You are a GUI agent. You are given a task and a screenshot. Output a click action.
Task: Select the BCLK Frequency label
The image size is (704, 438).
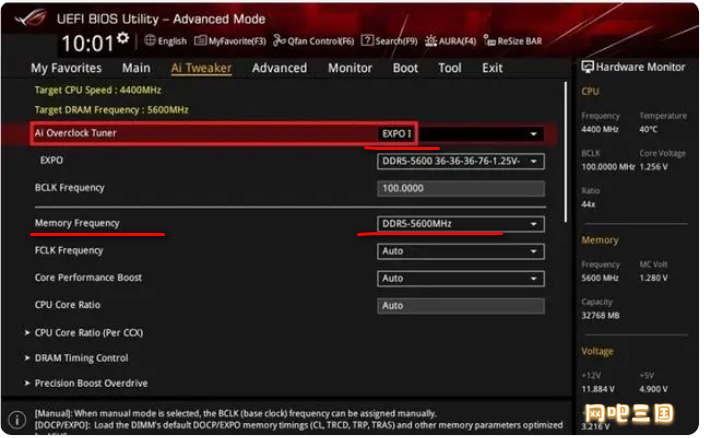70,188
